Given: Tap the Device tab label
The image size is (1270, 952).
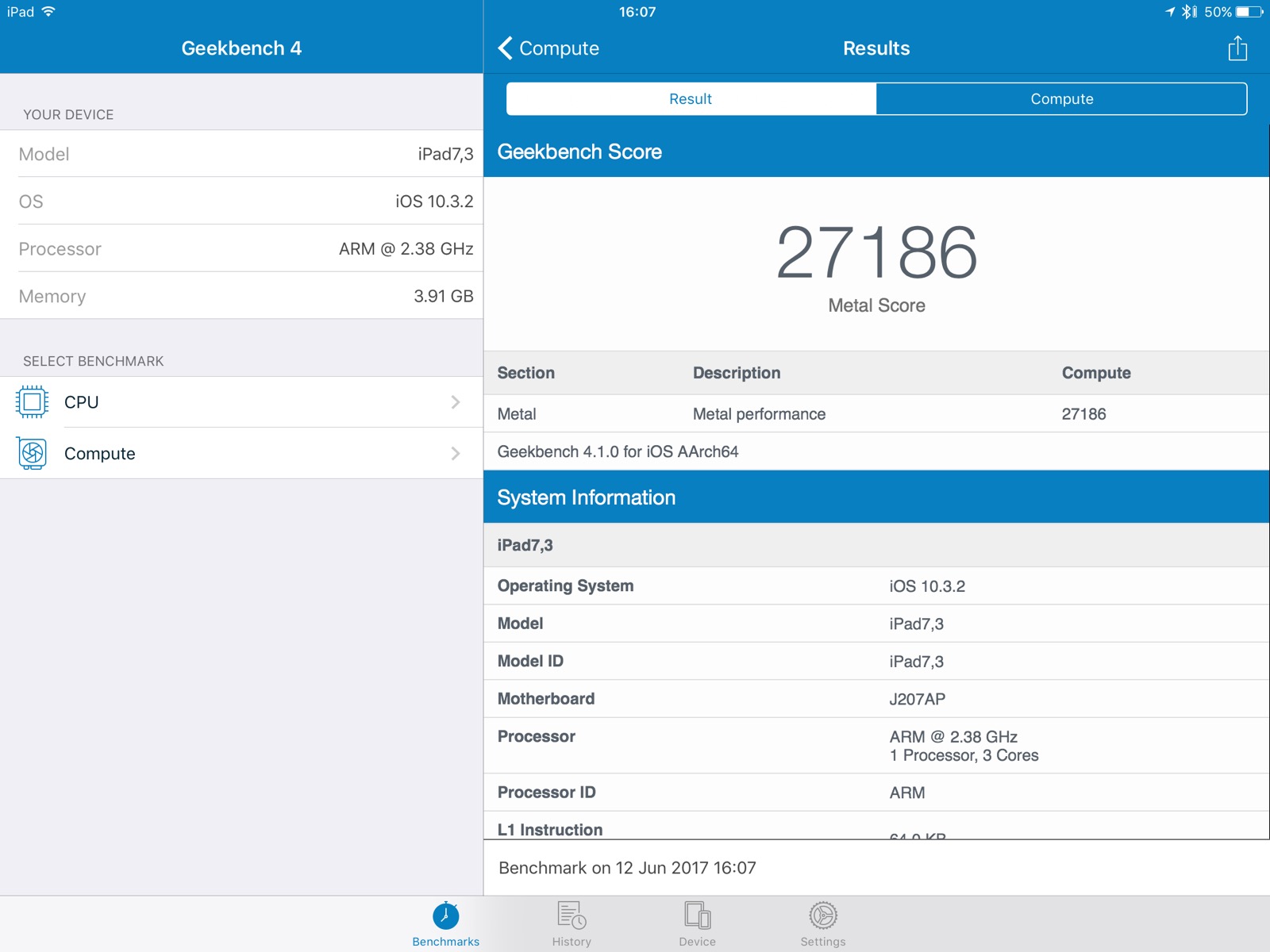Looking at the screenshot, I should [698, 942].
